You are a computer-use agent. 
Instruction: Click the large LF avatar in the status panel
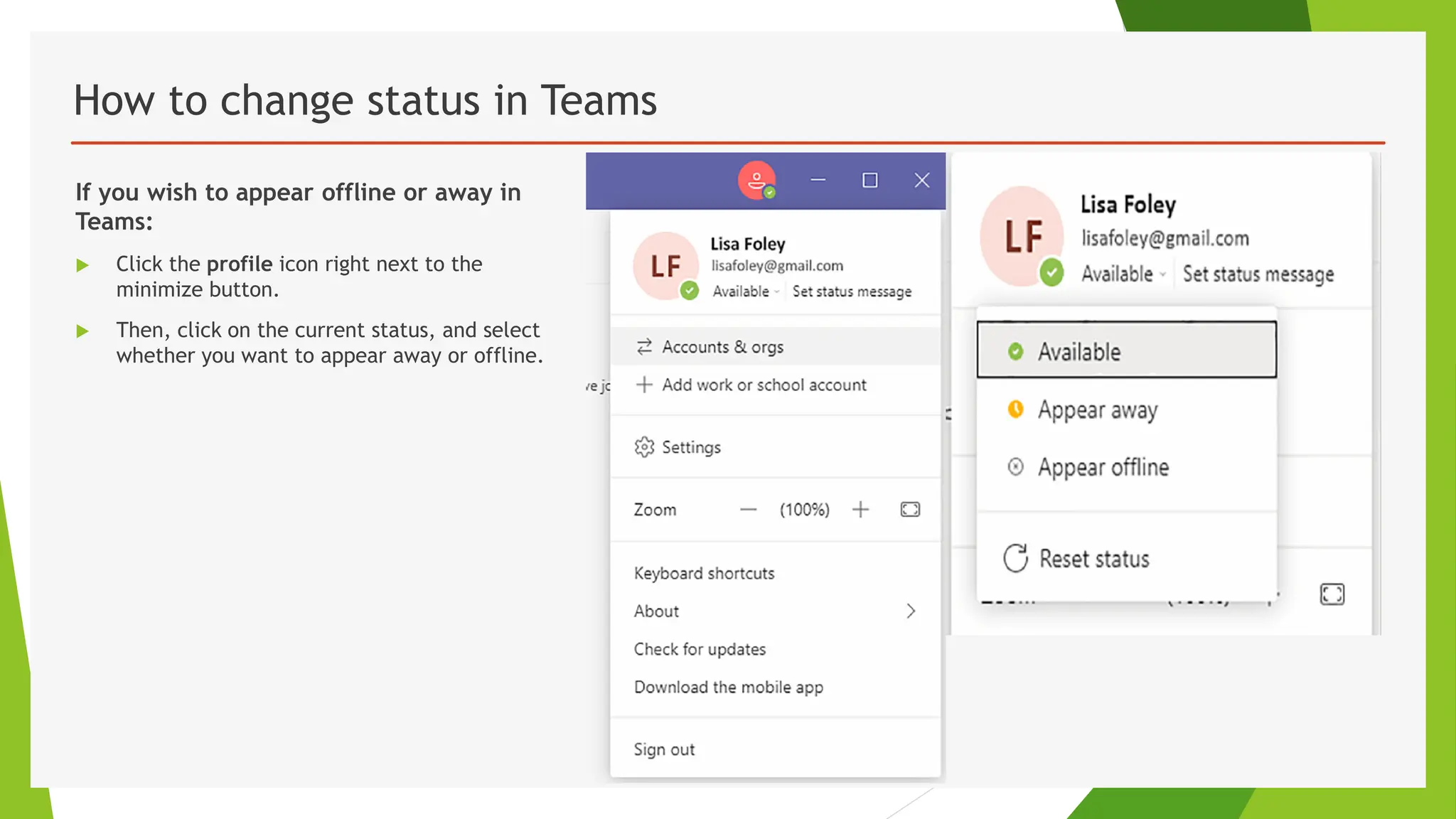point(1022,236)
